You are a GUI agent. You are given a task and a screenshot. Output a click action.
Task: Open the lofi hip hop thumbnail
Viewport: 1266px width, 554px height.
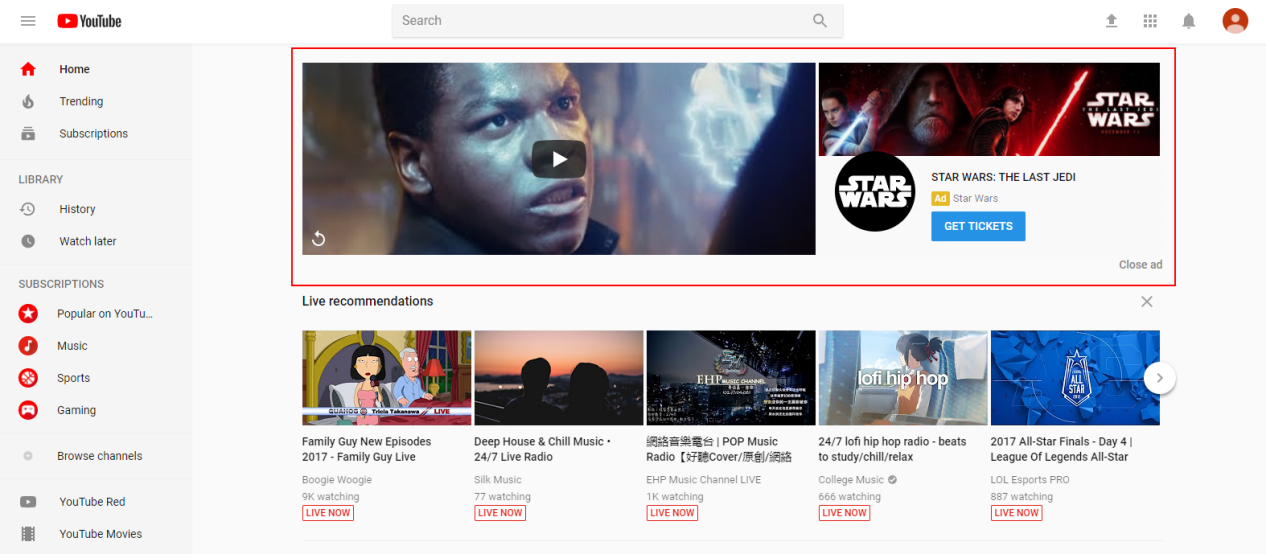pos(903,378)
